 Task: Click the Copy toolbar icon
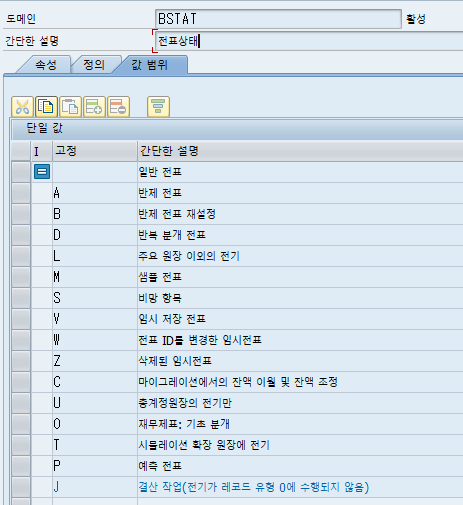coord(46,107)
